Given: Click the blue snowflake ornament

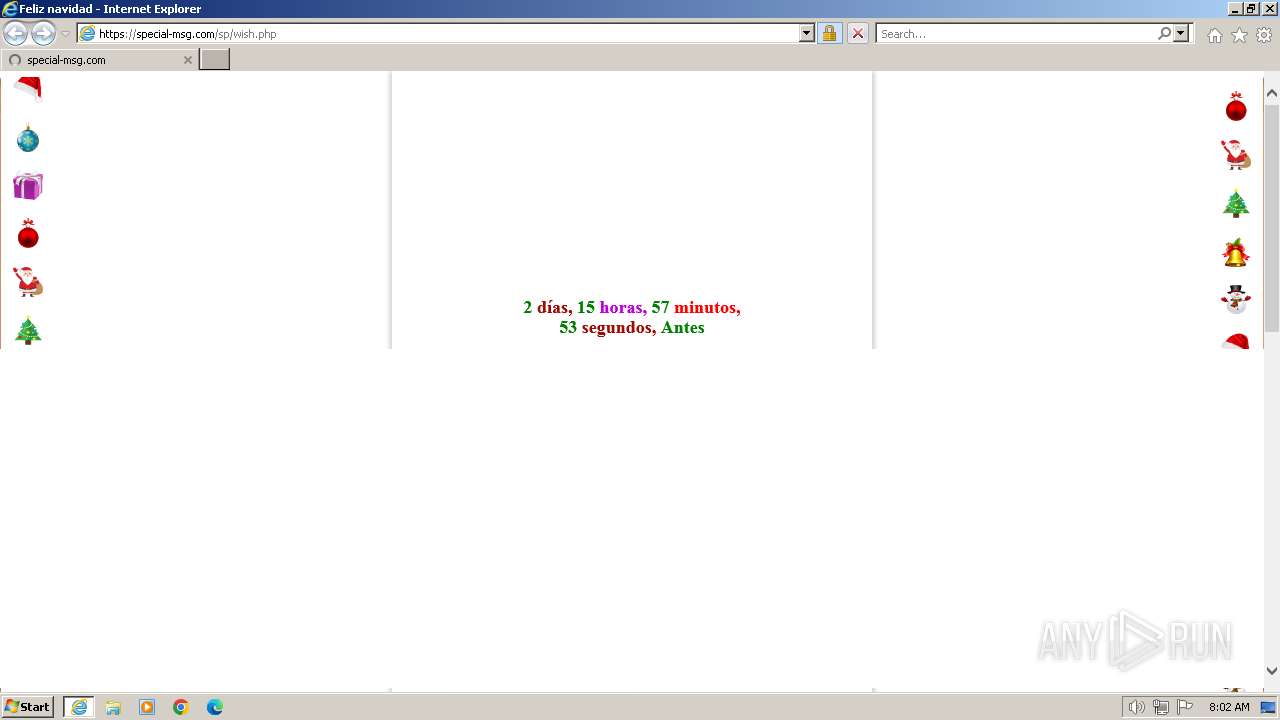Looking at the screenshot, I should (x=28, y=138).
